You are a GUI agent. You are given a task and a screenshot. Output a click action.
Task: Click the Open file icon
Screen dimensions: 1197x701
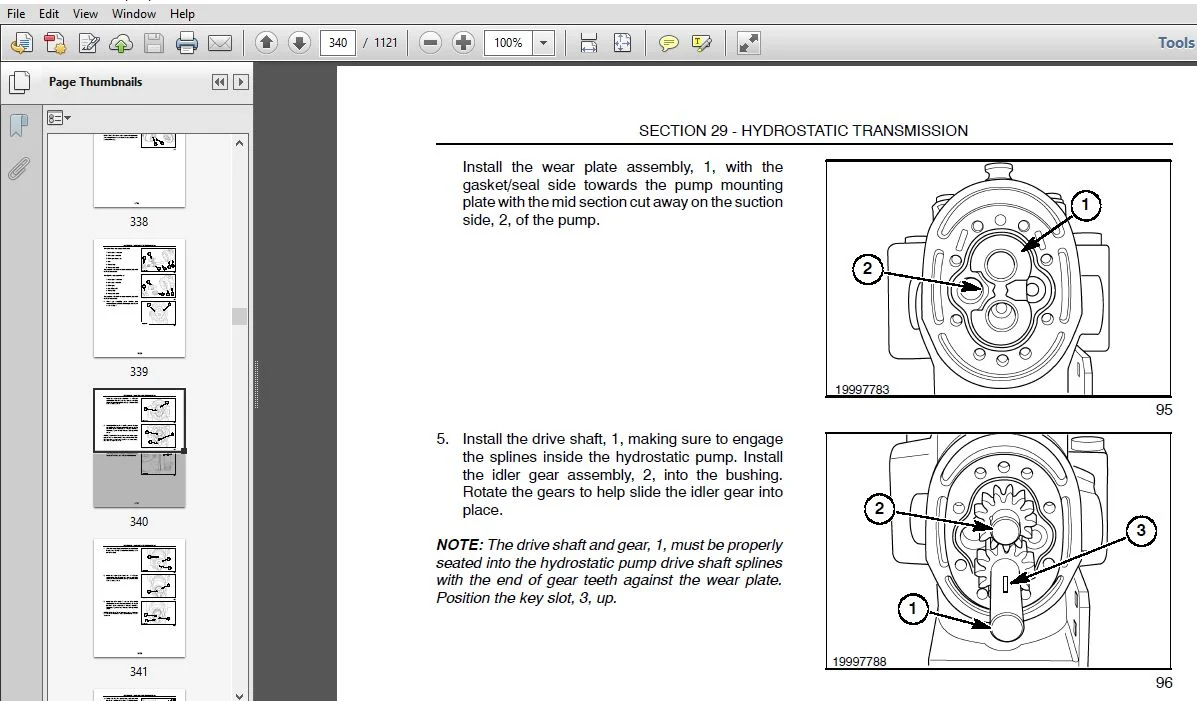pyautogui.click(x=21, y=43)
